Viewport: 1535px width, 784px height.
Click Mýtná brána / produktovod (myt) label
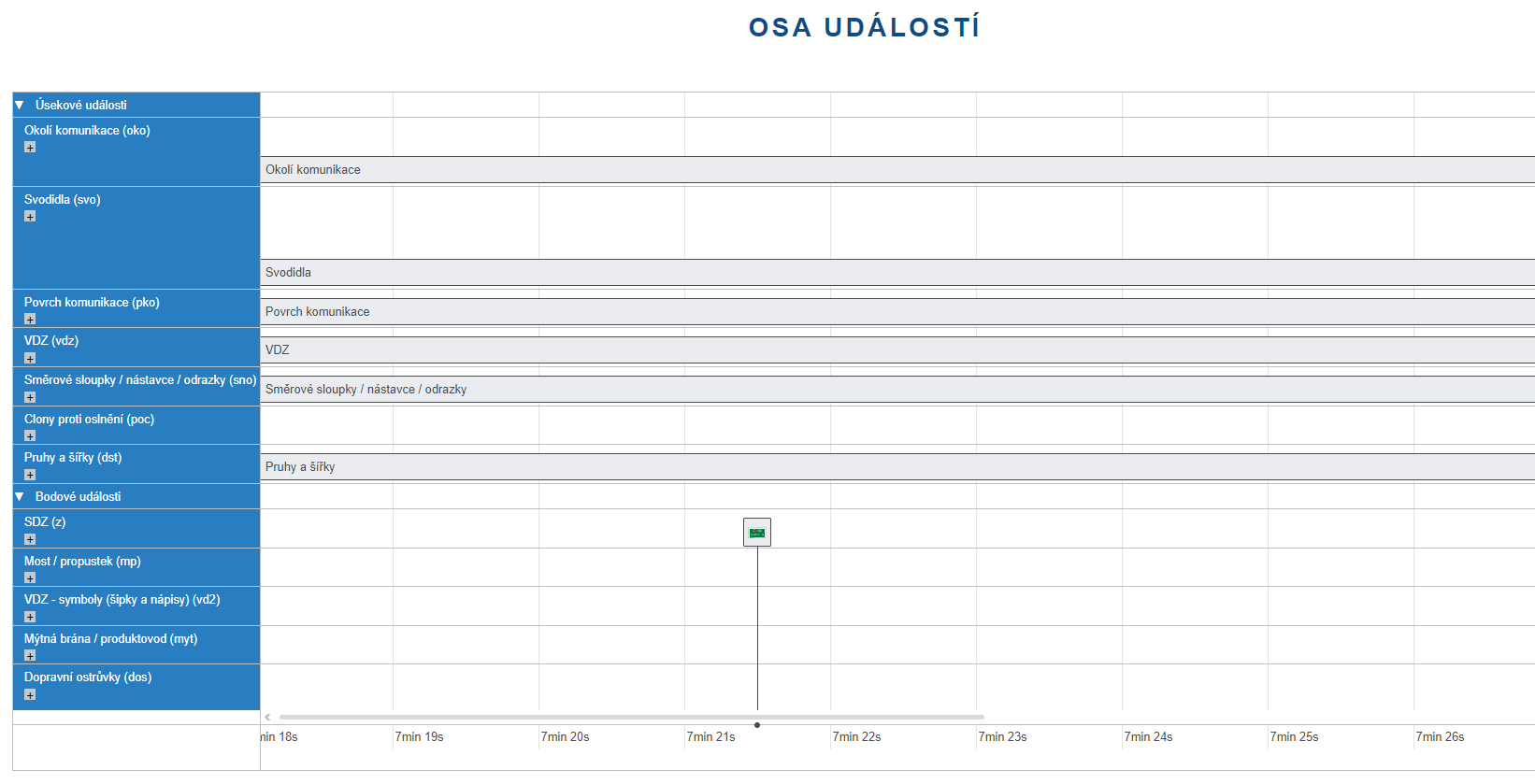[111, 638]
